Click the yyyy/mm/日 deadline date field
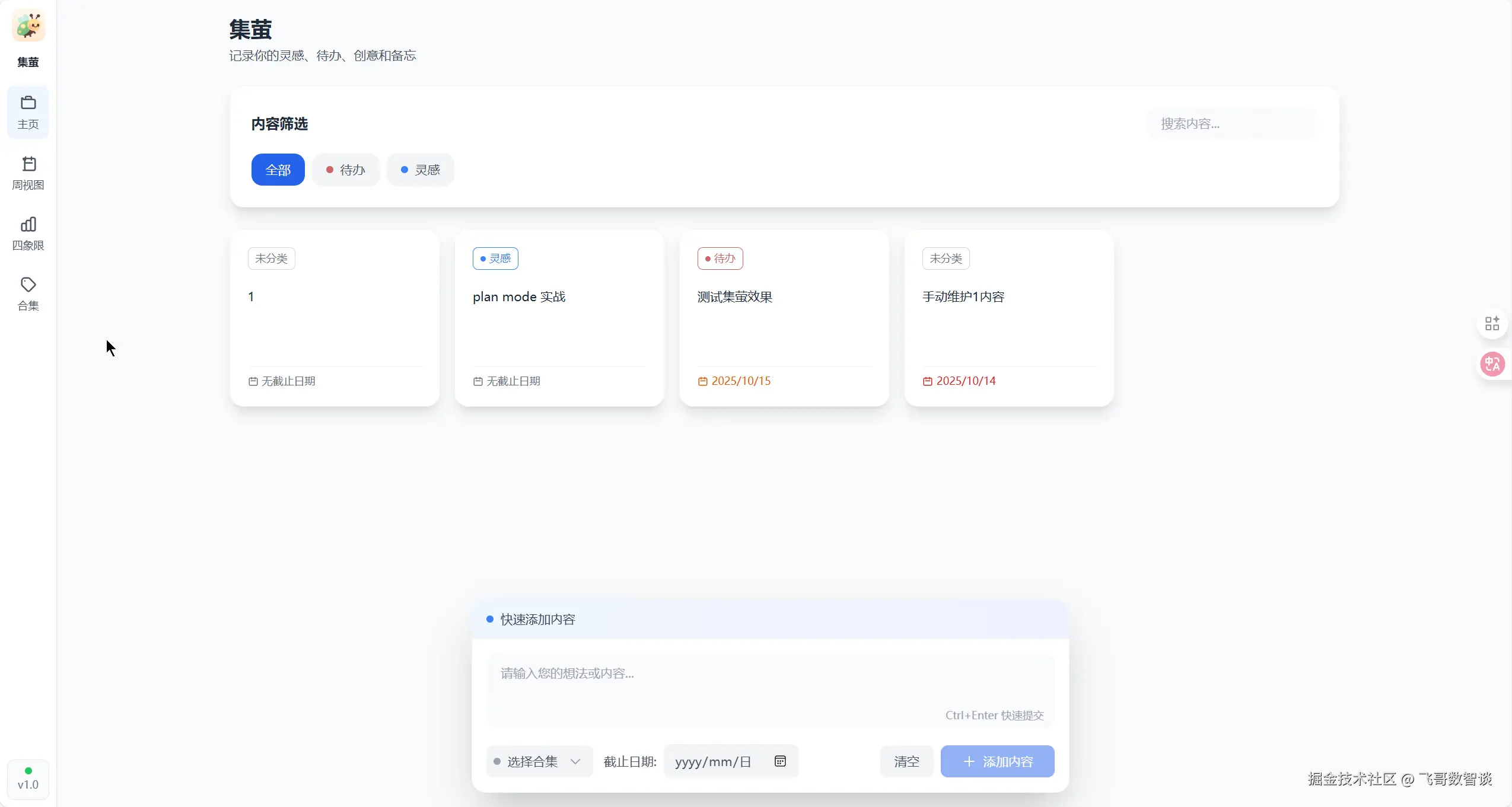The image size is (1512, 807). point(713,762)
